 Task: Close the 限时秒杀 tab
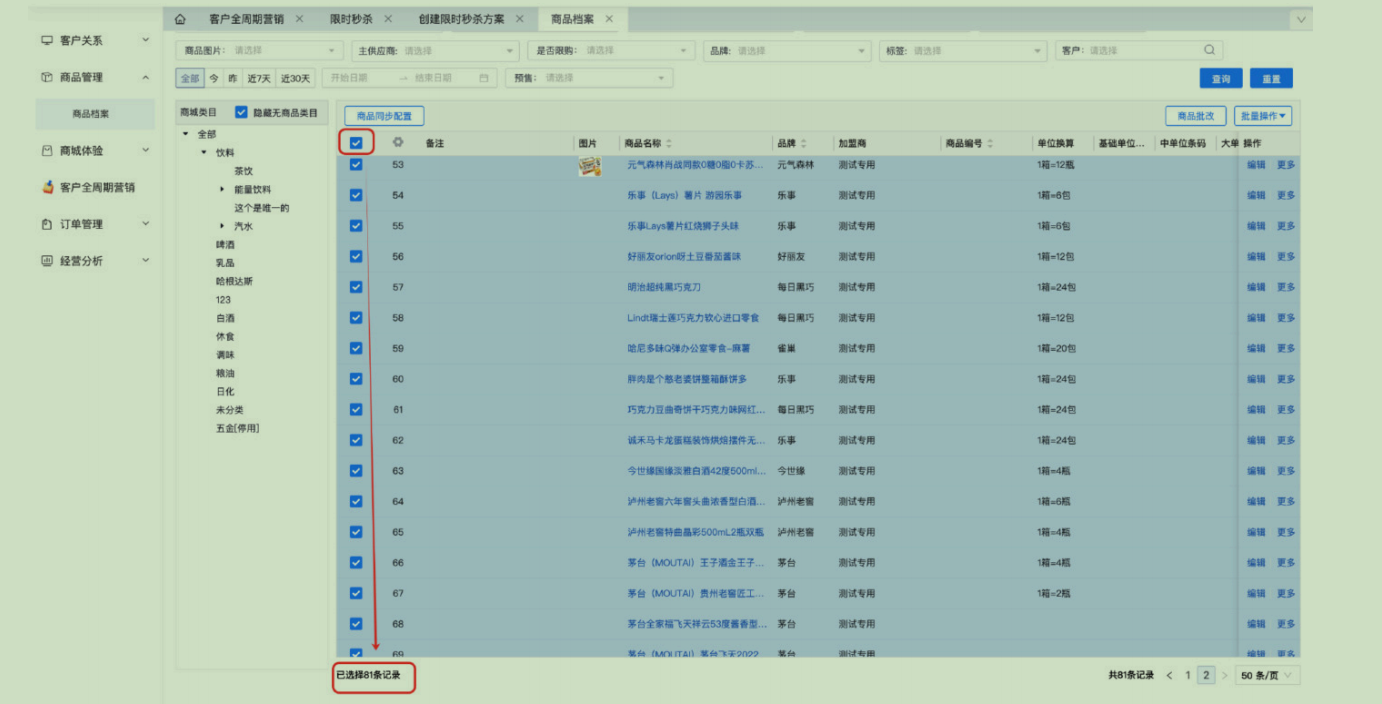coord(388,19)
